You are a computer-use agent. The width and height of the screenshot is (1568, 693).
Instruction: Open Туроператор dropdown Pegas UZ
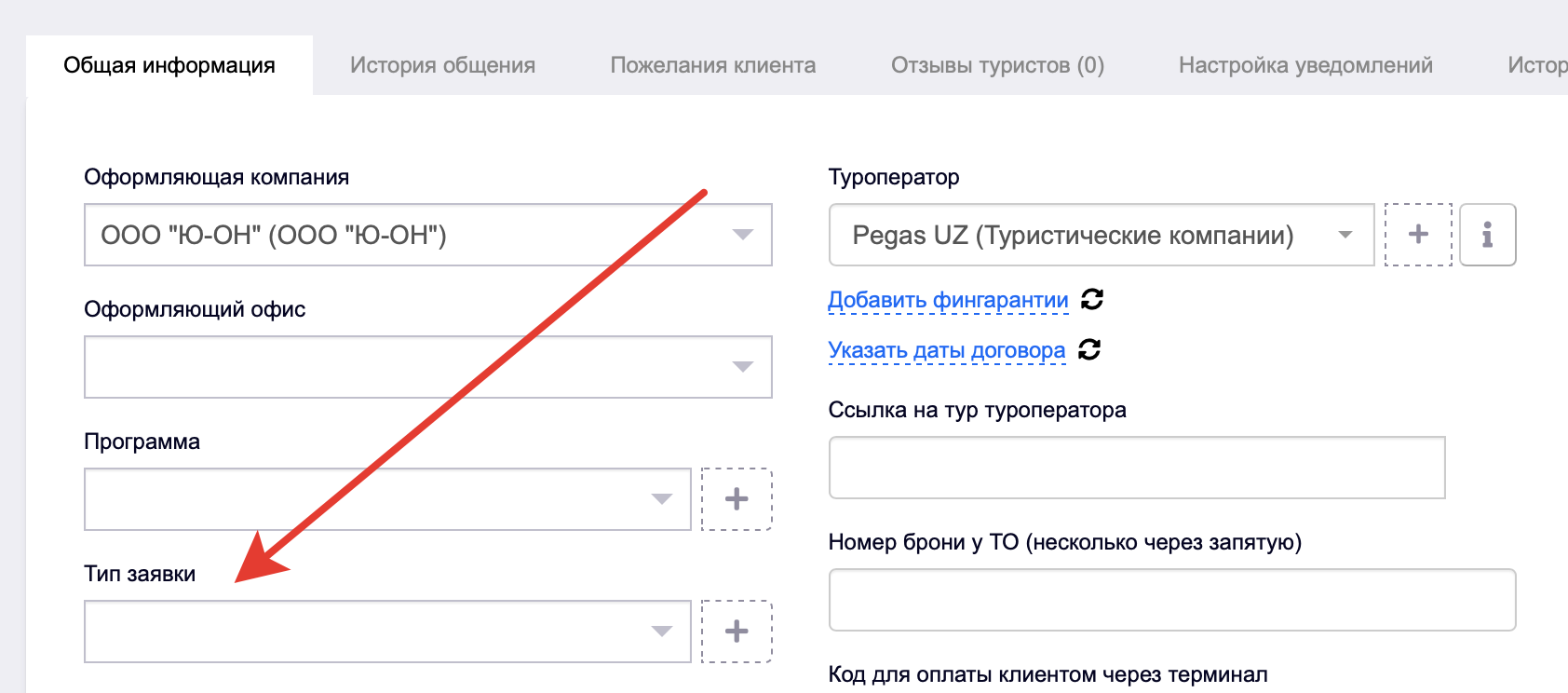point(1102,235)
